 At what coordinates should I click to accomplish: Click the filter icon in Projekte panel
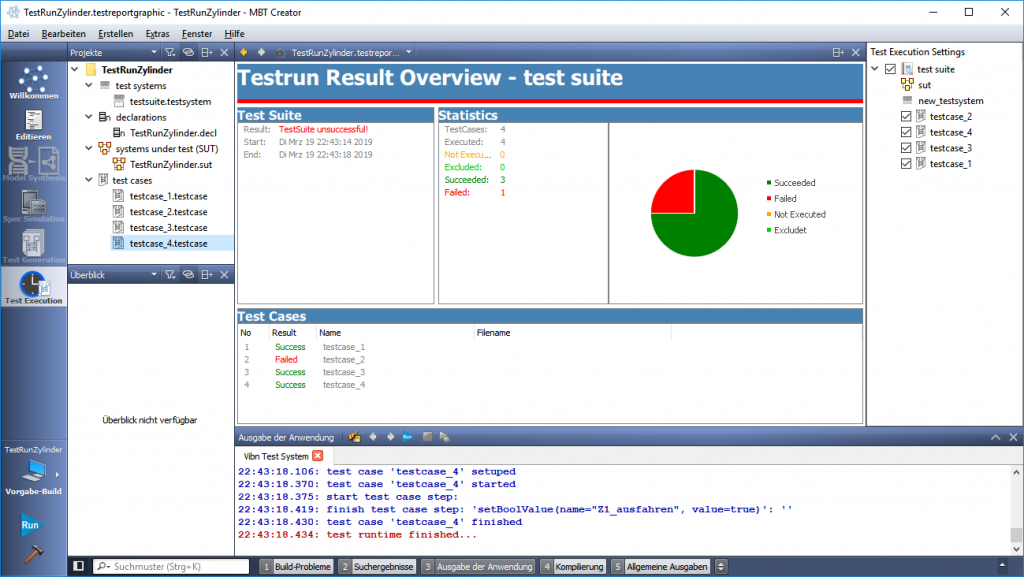(170, 52)
